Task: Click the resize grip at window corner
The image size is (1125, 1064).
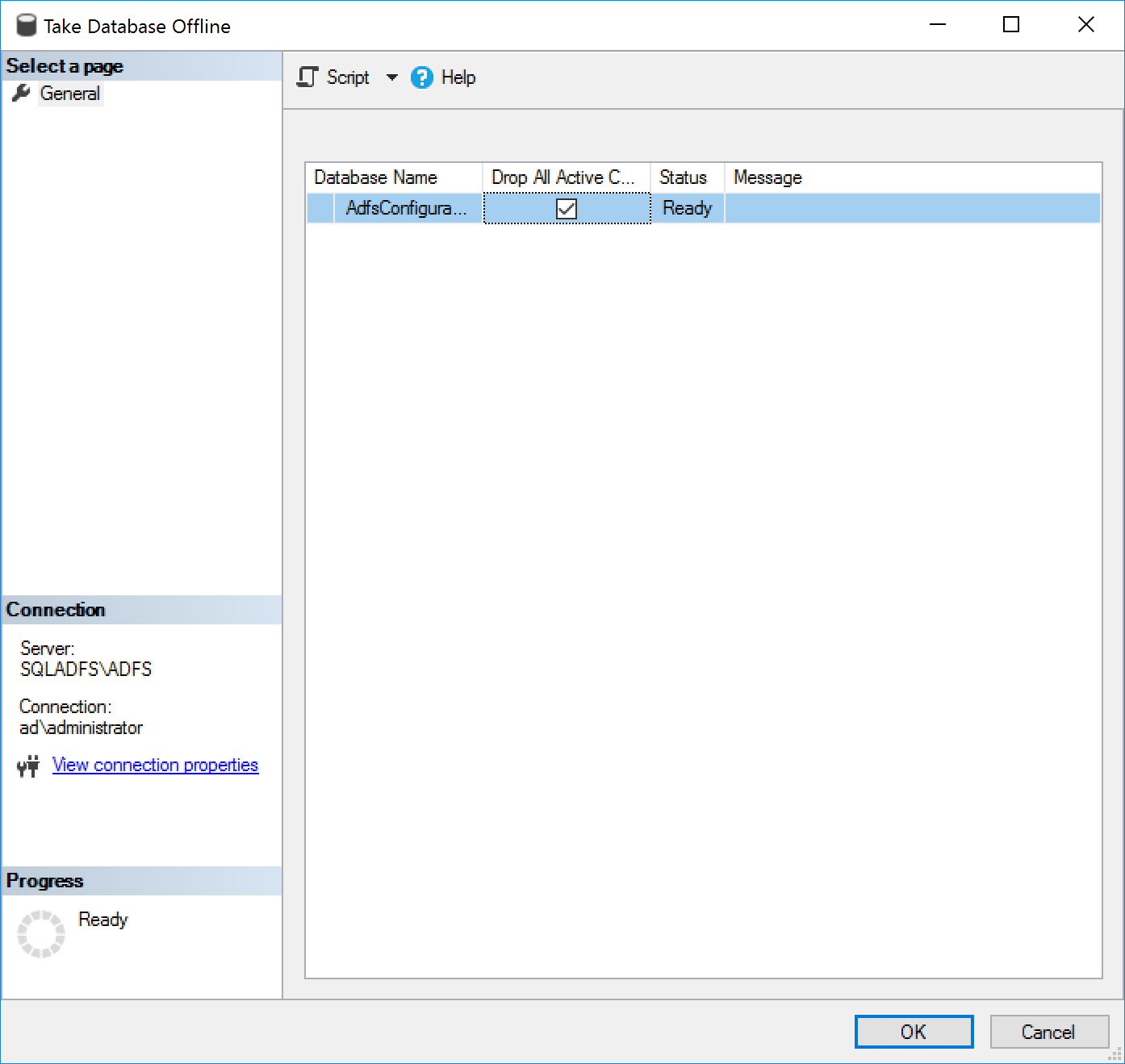Action: 1115,1054
